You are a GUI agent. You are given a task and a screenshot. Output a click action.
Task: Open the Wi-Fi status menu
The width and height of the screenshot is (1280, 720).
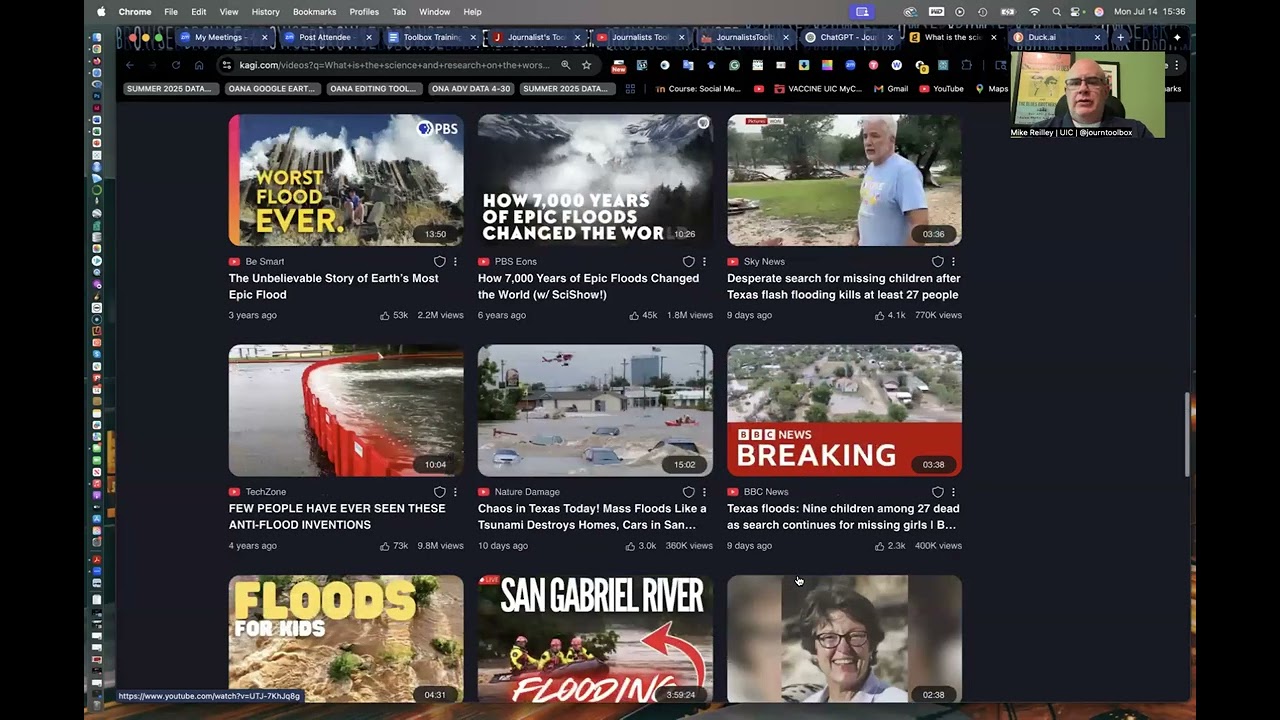click(x=1034, y=12)
